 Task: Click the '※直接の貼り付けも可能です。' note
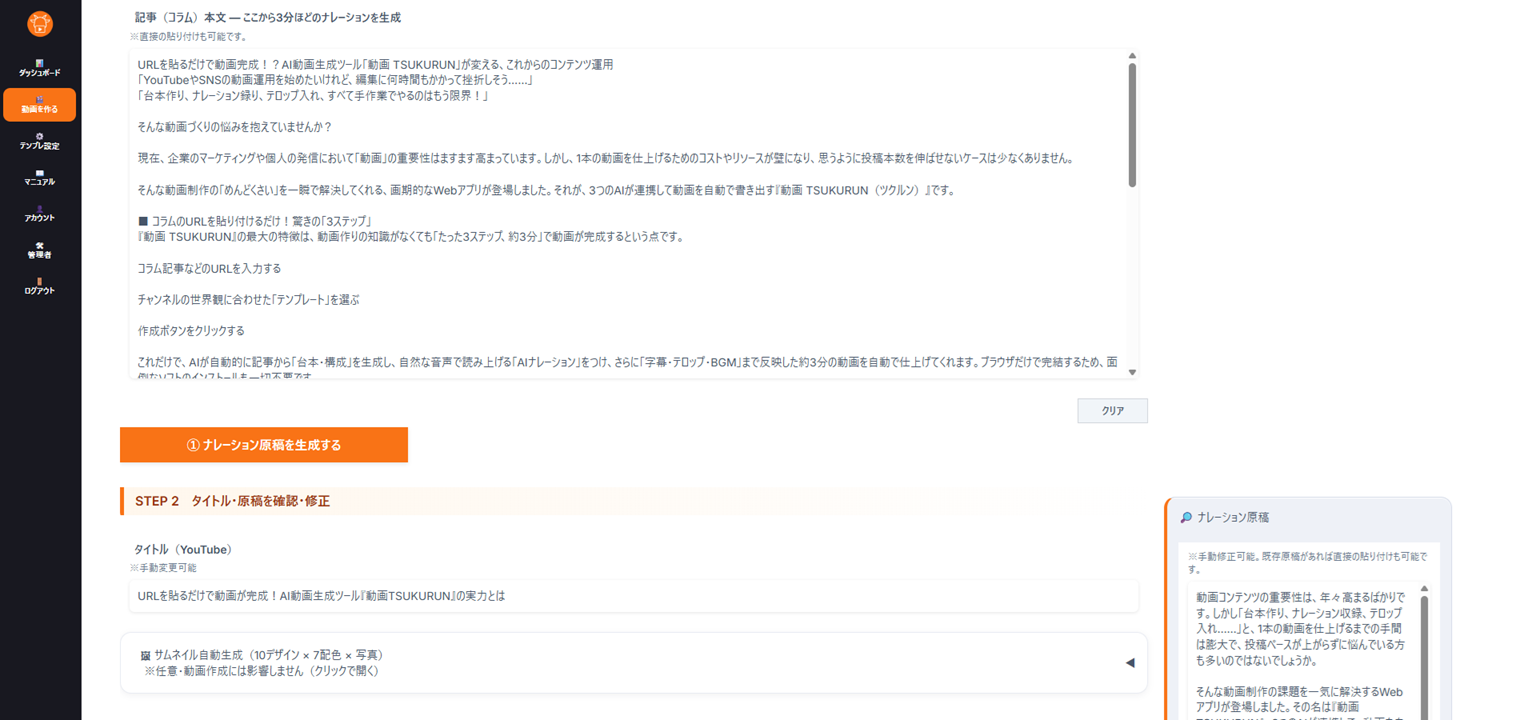[188, 37]
